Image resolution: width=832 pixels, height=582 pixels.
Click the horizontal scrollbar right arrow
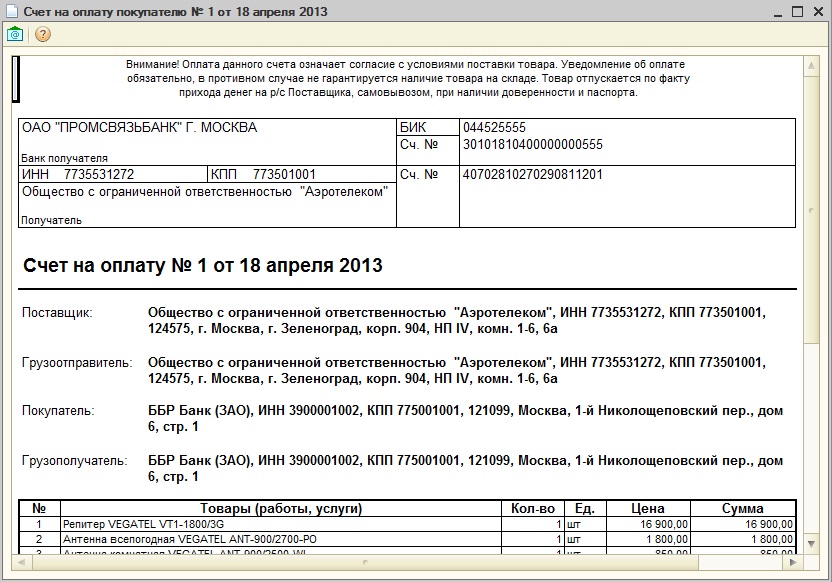point(793,562)
